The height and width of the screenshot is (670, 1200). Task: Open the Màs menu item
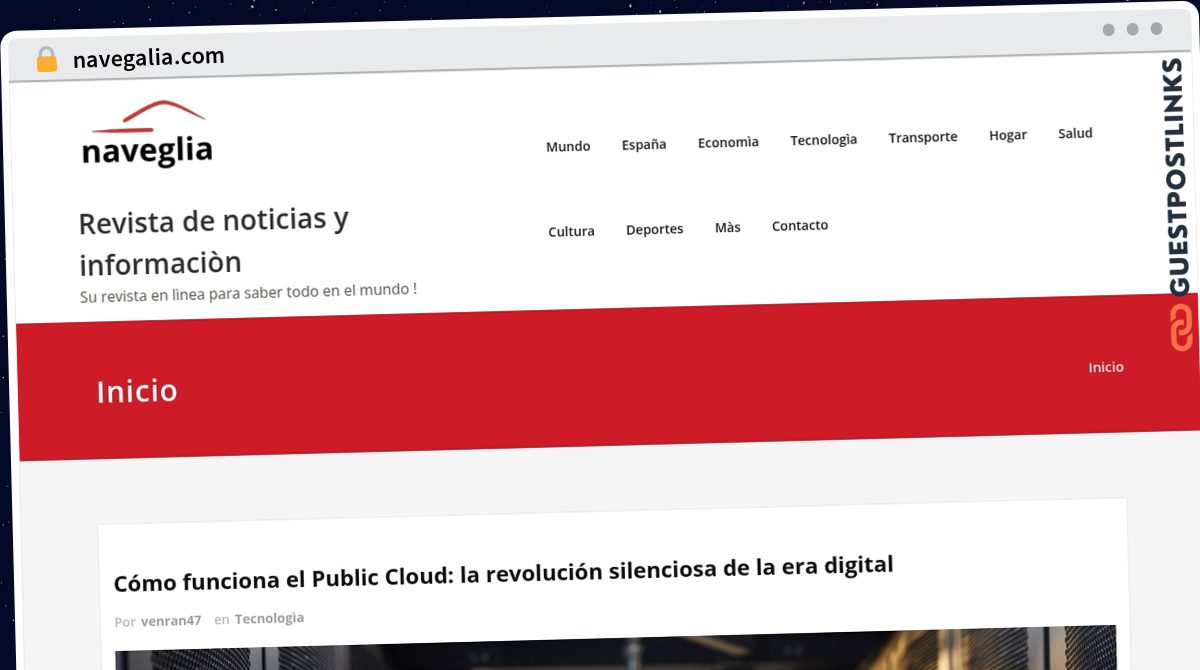(728, 227)
